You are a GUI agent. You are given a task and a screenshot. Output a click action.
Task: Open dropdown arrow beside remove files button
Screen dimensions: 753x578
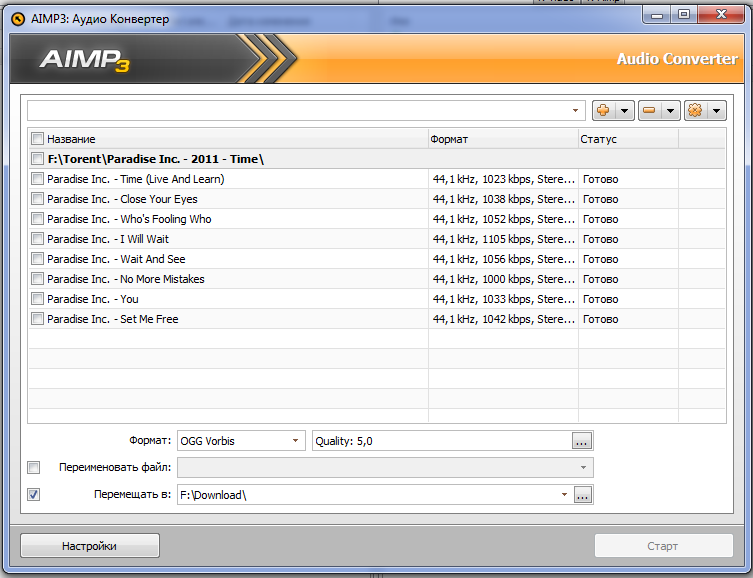point(670,111)
